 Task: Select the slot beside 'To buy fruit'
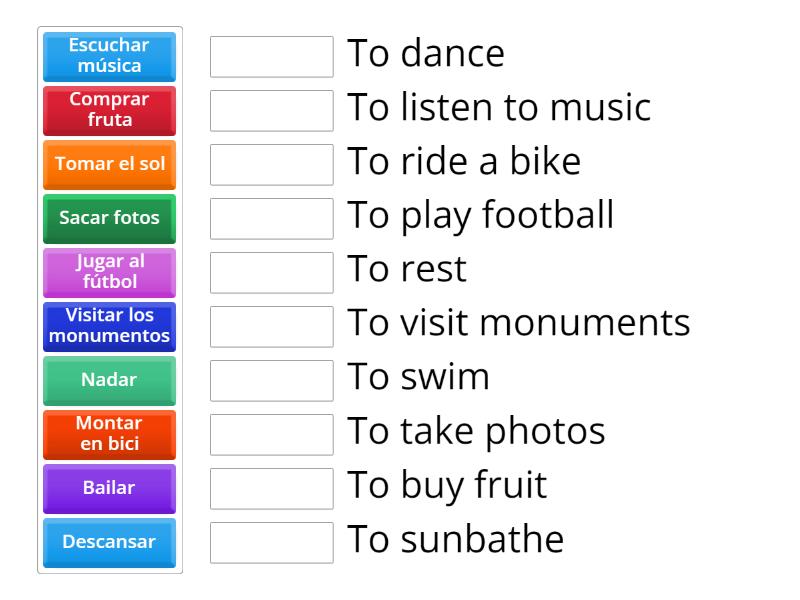point(271,489)
